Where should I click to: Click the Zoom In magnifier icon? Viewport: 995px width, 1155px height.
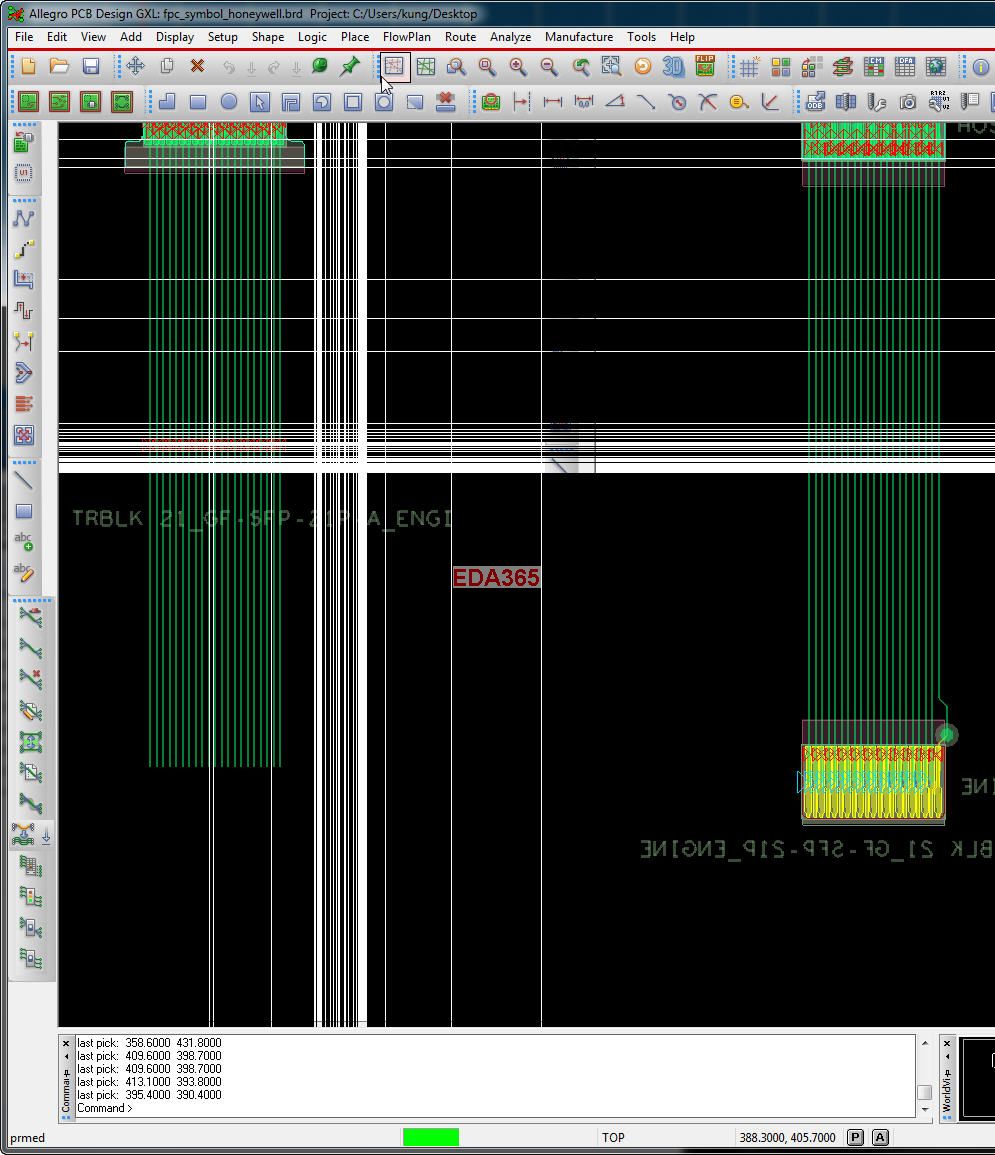pyautogui.click(x=518, y=67)
